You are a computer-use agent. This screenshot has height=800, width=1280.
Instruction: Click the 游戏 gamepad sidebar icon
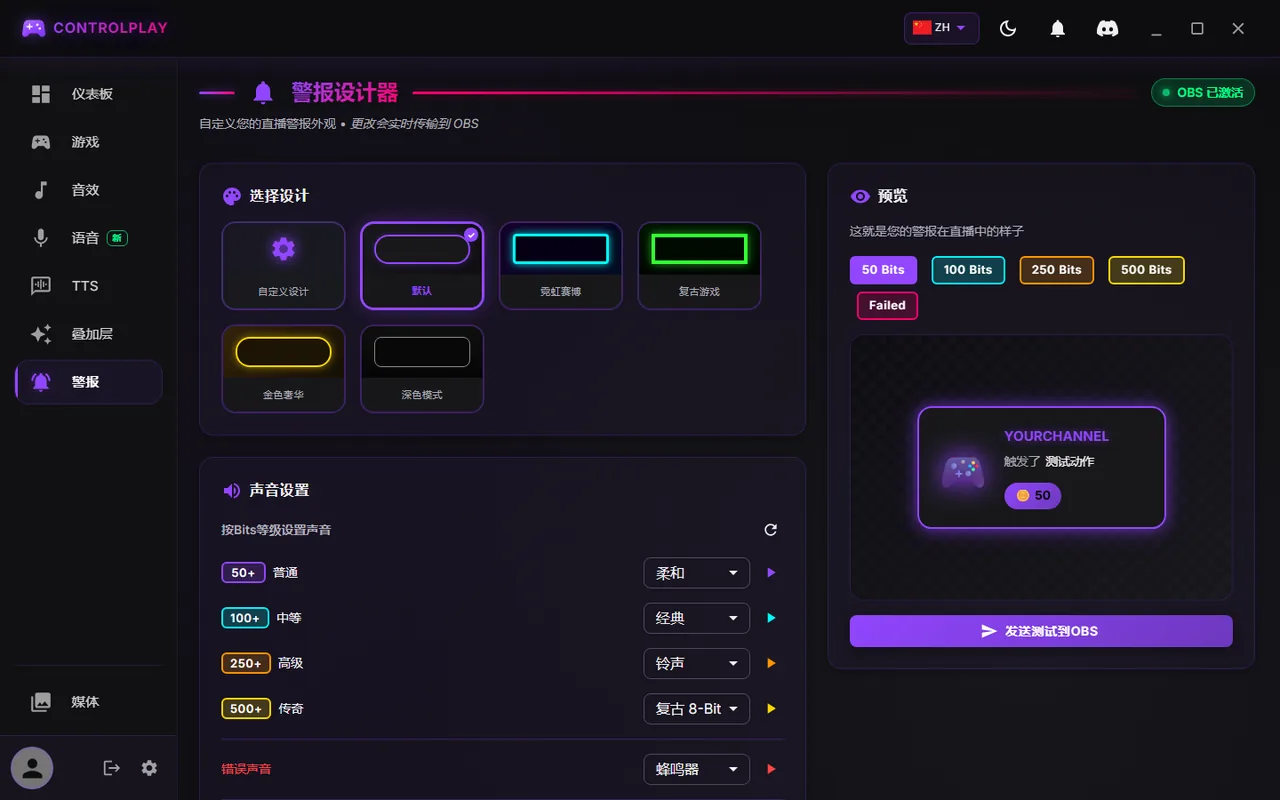tap(41, 142)
